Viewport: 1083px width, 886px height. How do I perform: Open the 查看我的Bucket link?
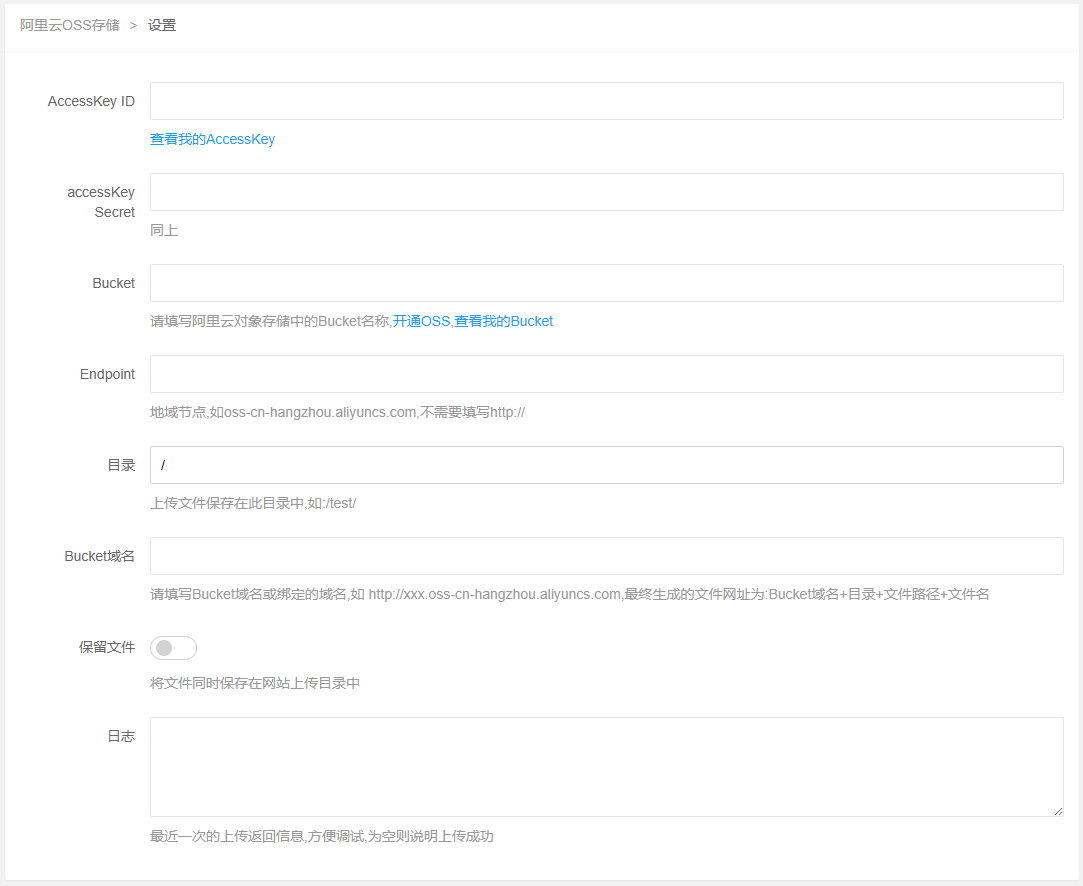click(x=504, y=321)
